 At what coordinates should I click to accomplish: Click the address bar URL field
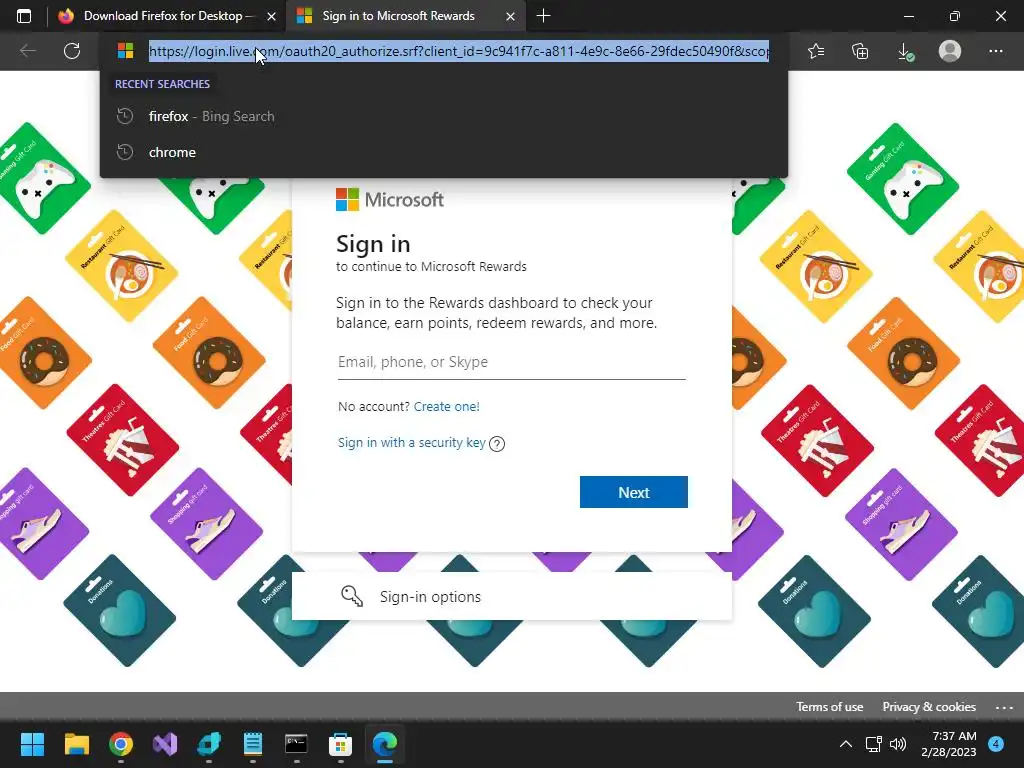[458, 51]
